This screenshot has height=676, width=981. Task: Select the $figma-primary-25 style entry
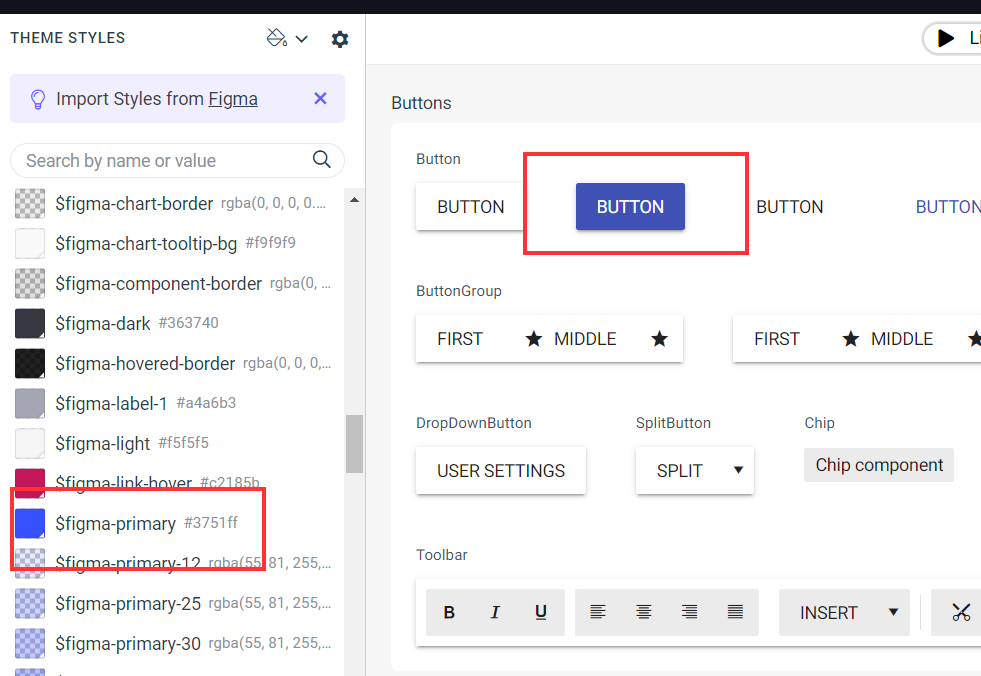(x=128, y=603)
